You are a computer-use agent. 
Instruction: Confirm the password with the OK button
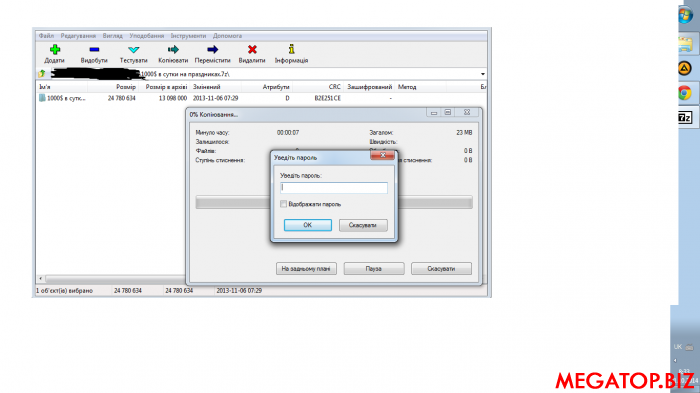pyautogui.click(x=308, y=225)
